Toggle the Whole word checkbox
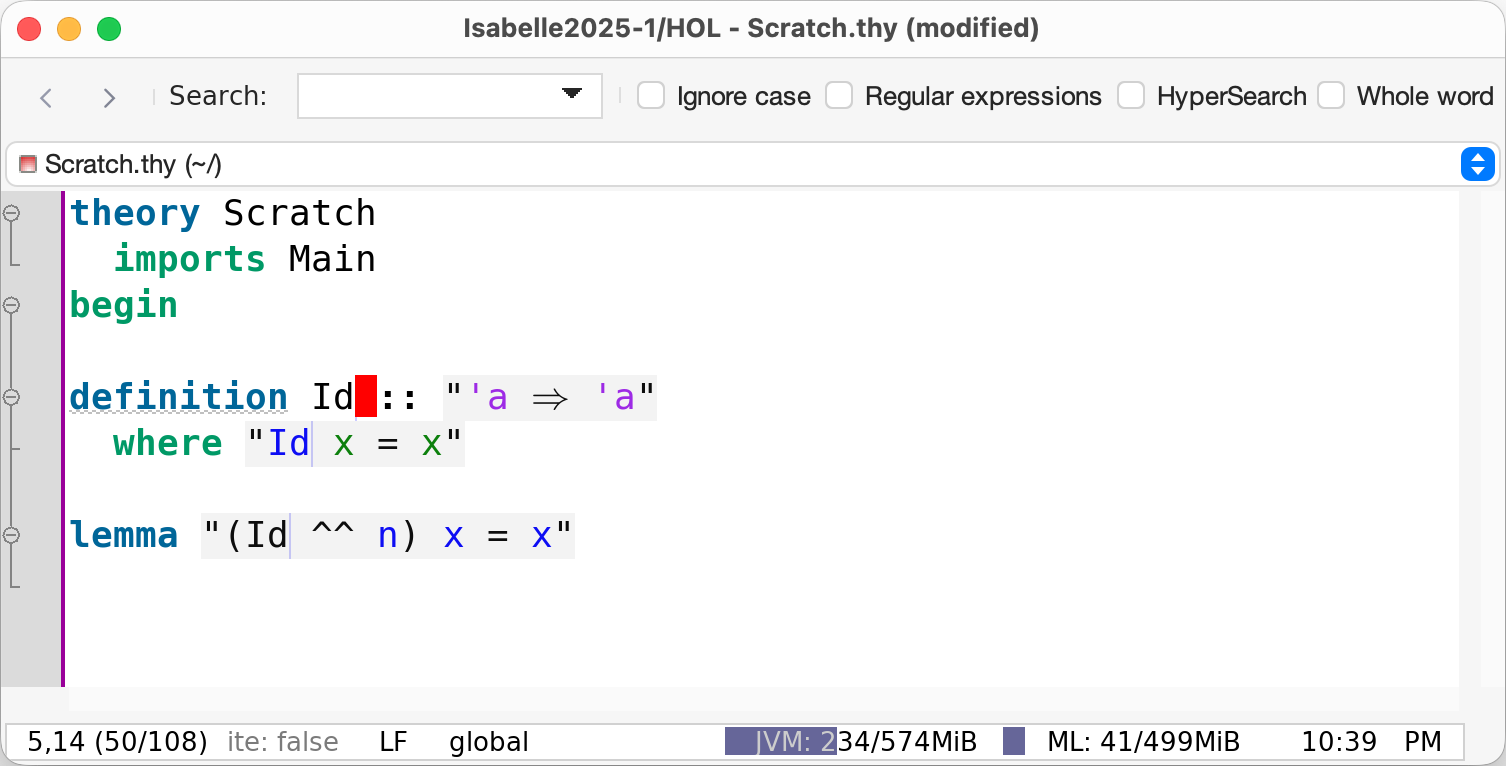This screenshot has height=766, width=1506. 1331,96
